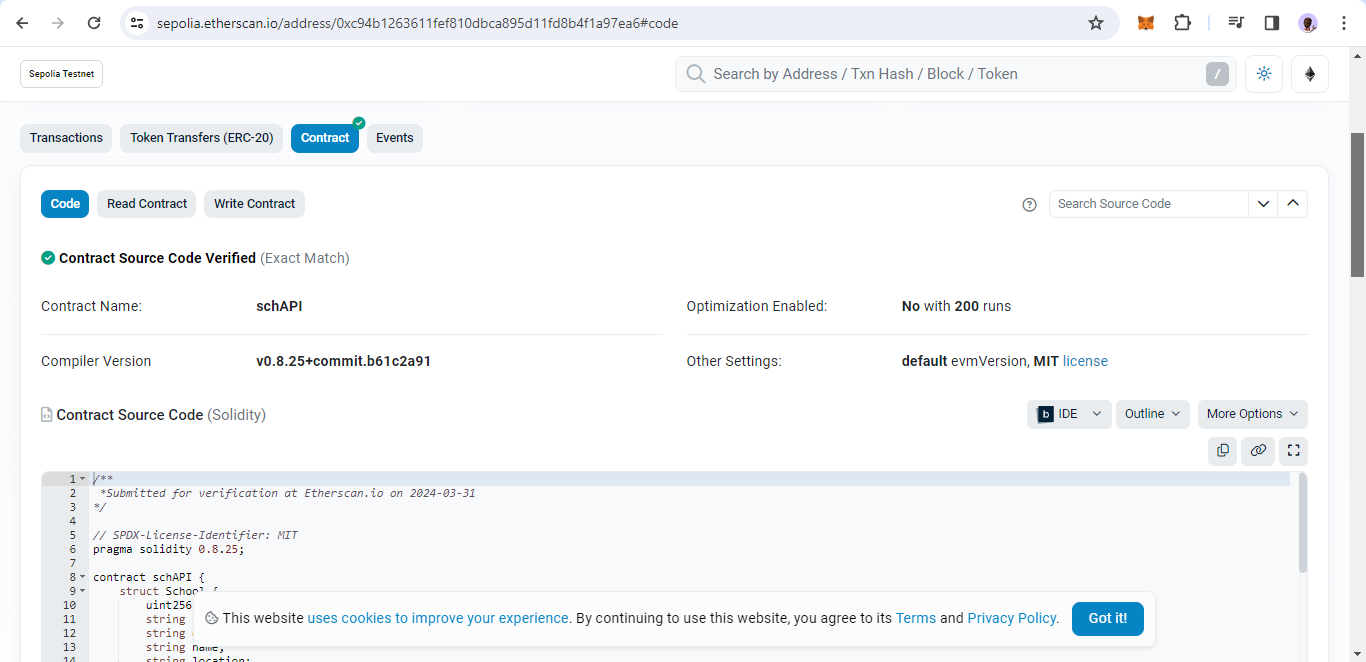1366x662 pixels.
Task: Bookmark this page with the star
Action: [1096, 23]
